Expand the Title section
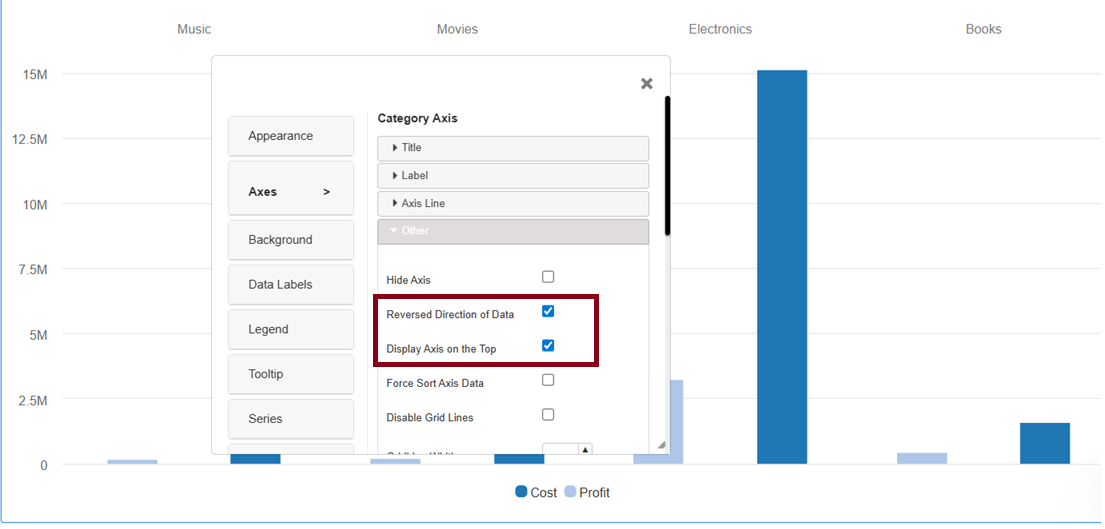This screenshot has width=1105, height=529. tap(512, 148)
